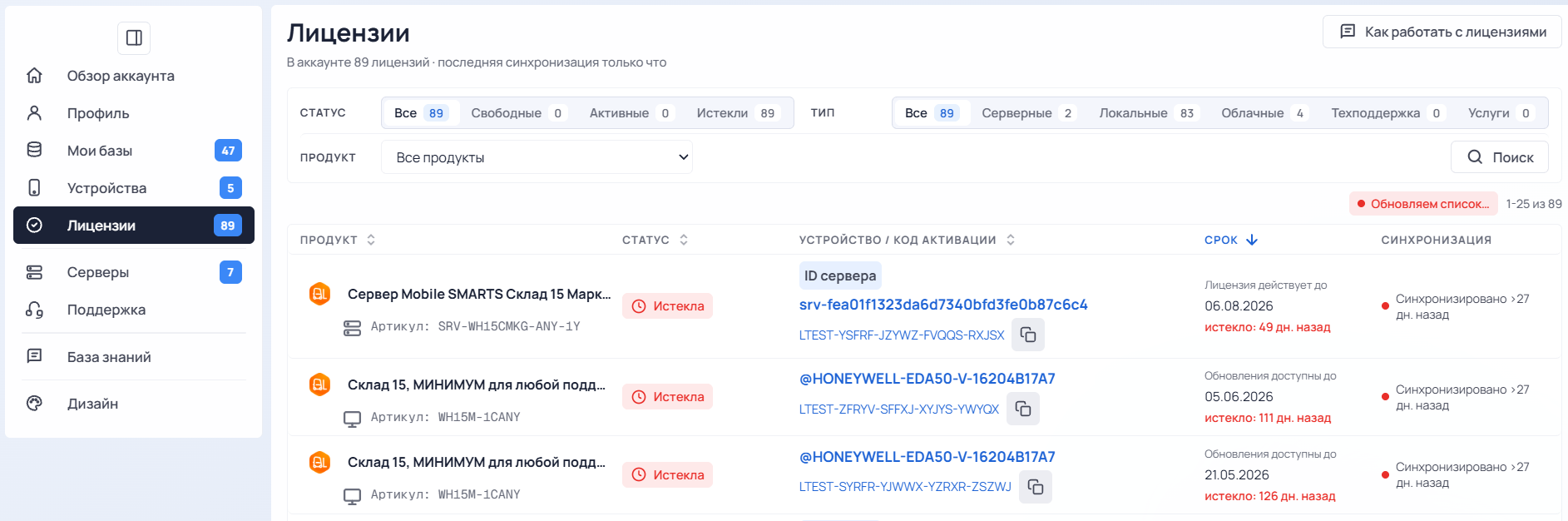The height and width of the screenshot is (521, 1568).
Task: Filter licenses by Свободные status
Action: (517, 113)
